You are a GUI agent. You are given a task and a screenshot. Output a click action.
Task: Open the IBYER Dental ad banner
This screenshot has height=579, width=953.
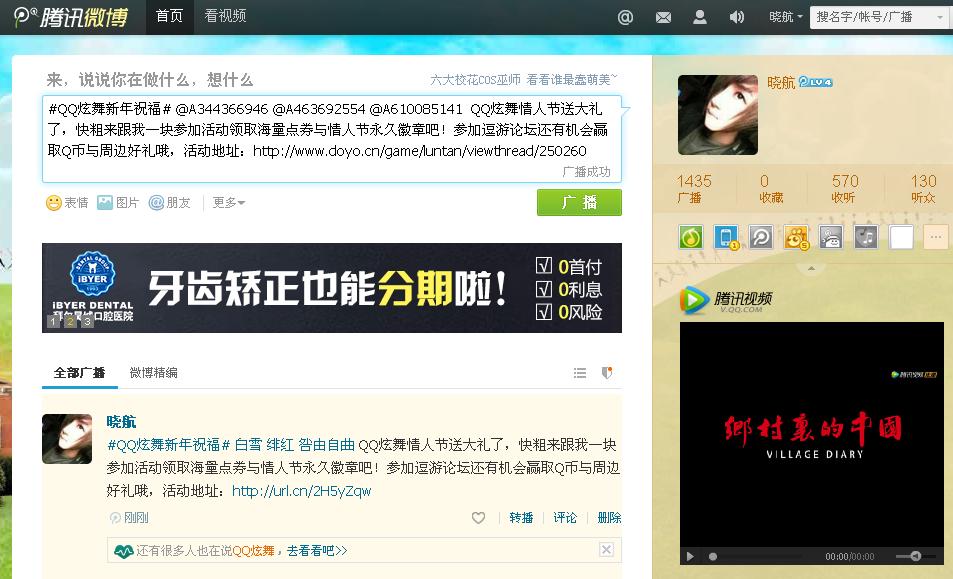(332, 288)
